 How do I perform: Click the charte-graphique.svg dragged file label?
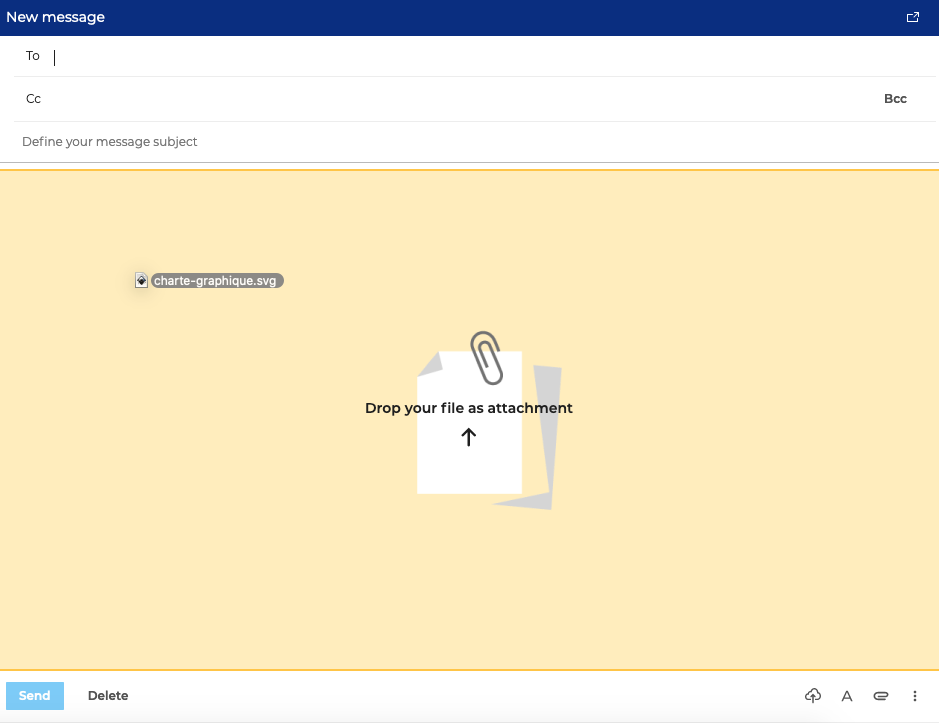(217, 280)
